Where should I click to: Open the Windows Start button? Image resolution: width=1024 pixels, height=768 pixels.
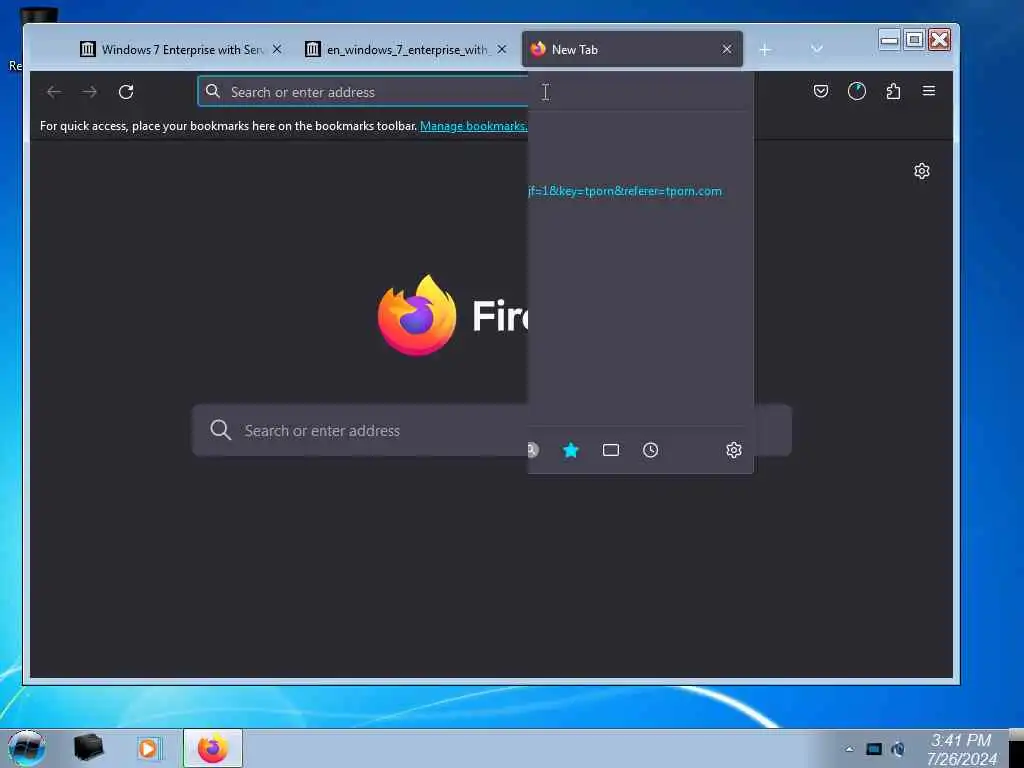tap(27, 748)
